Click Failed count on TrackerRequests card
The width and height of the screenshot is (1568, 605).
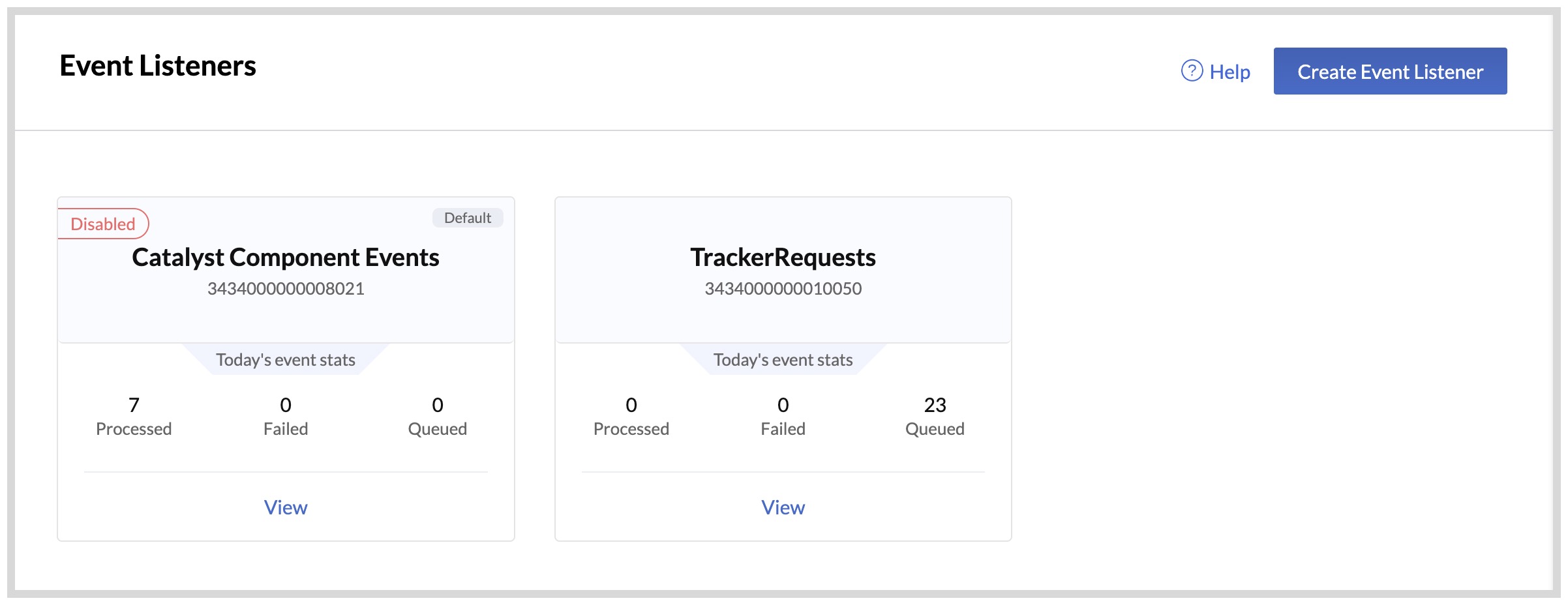(x=783, y=406)
